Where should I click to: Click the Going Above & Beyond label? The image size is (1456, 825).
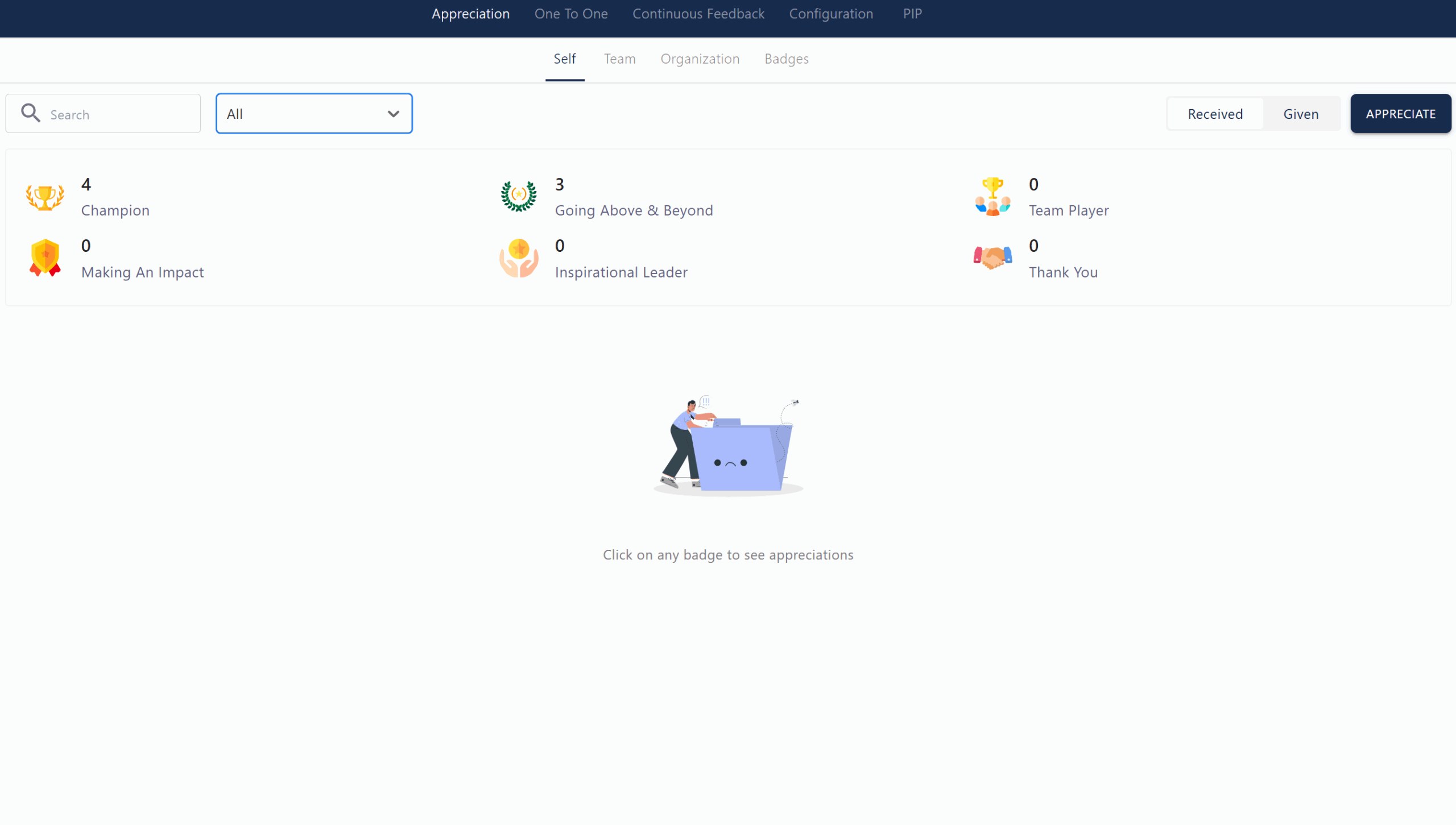pyautogui.click(x=634, y=210)
